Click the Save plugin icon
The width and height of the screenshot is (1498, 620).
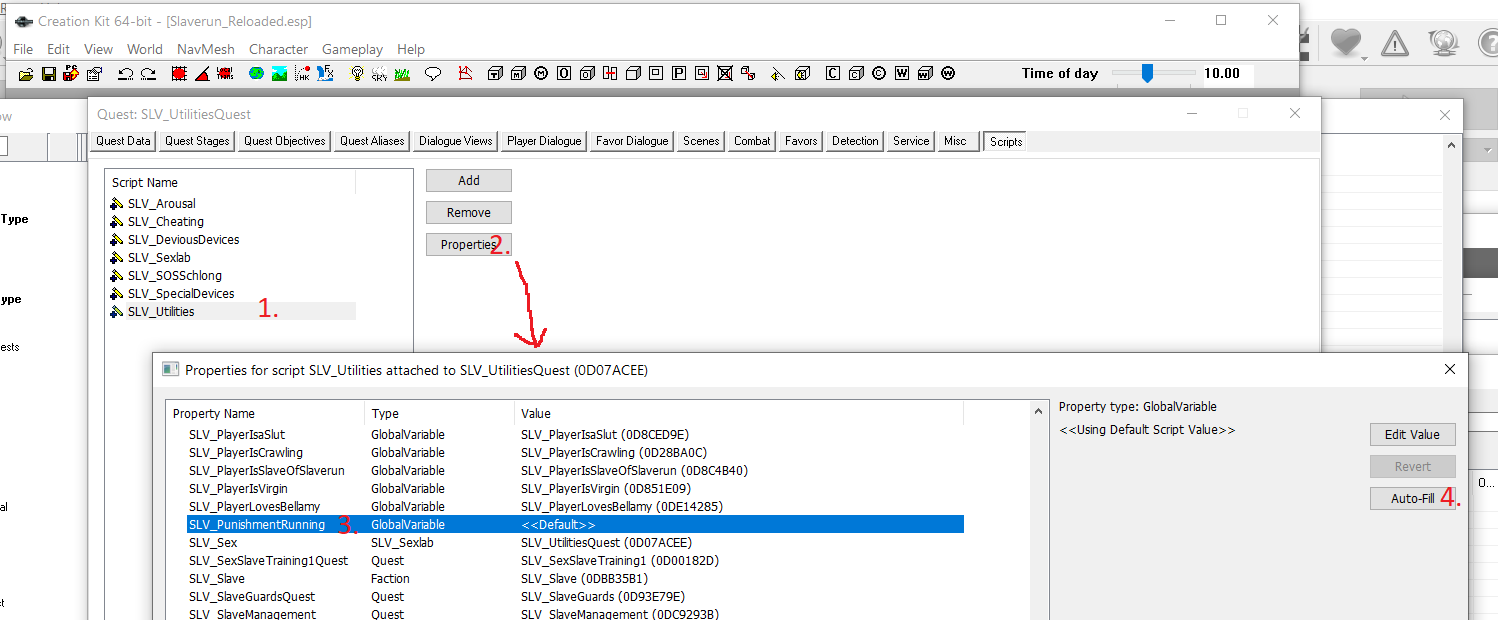(48, 73)
